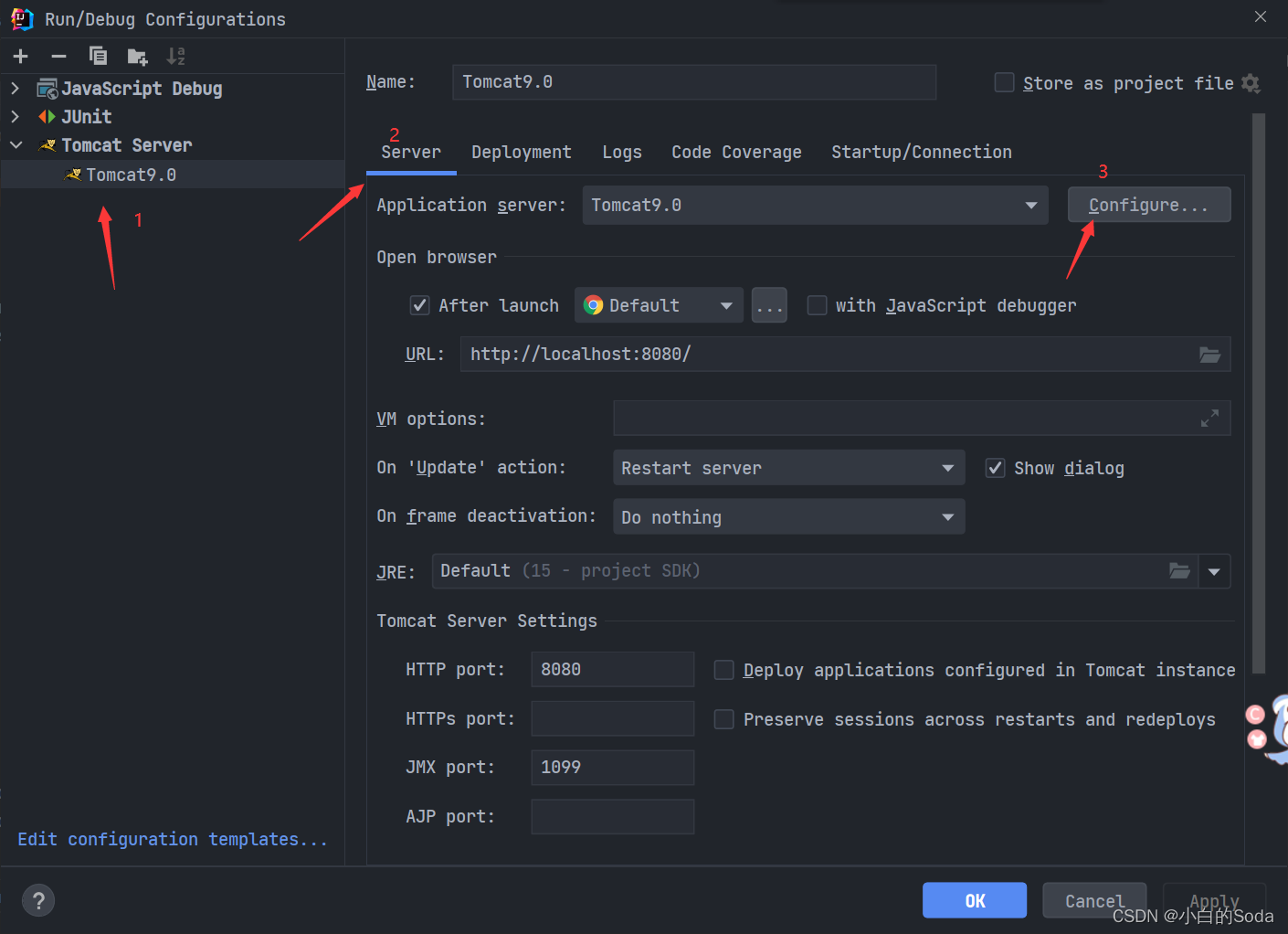1288x934 pixels.
Task: Click the HTTPs port field
Action: pos(613,719)
